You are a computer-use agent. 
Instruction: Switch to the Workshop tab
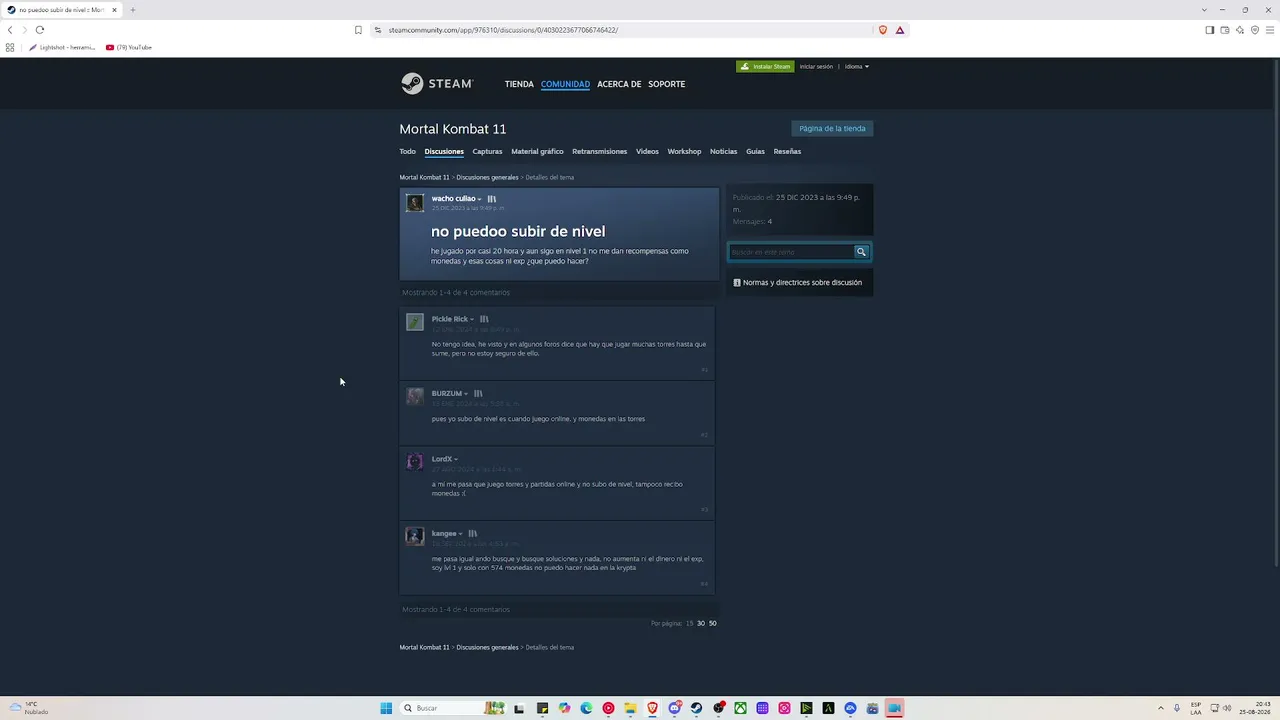(684, 152)
